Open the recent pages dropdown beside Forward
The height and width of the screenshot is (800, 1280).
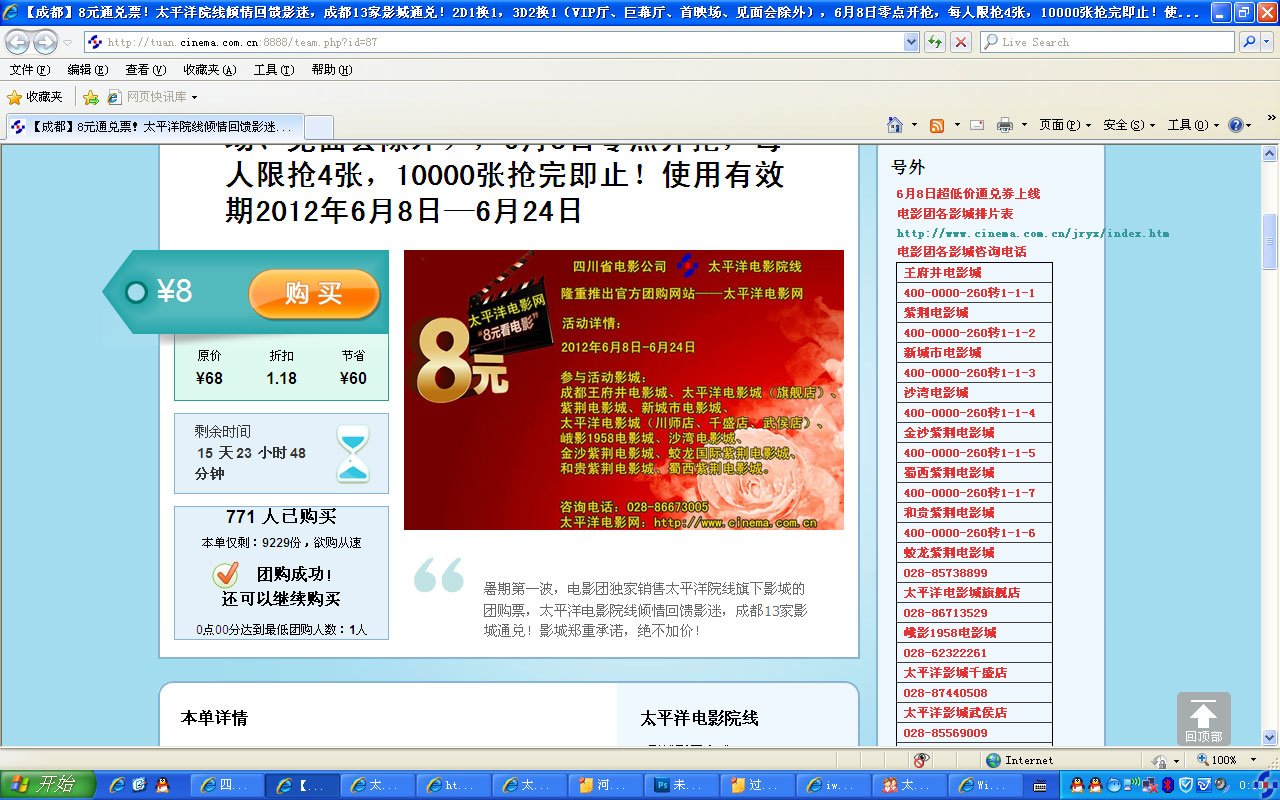[67, 42]
